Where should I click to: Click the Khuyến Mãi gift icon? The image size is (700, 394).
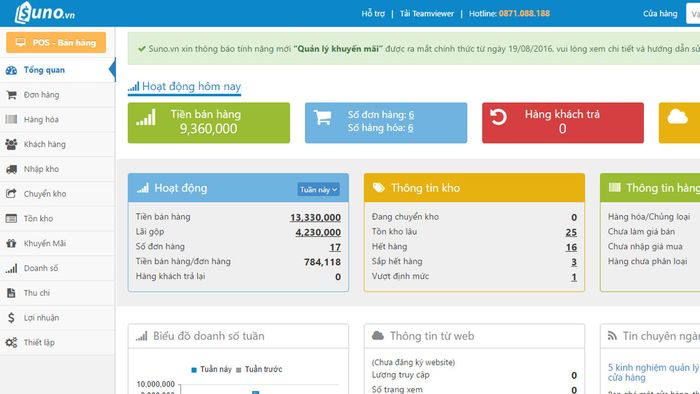(x=11, y=243)
